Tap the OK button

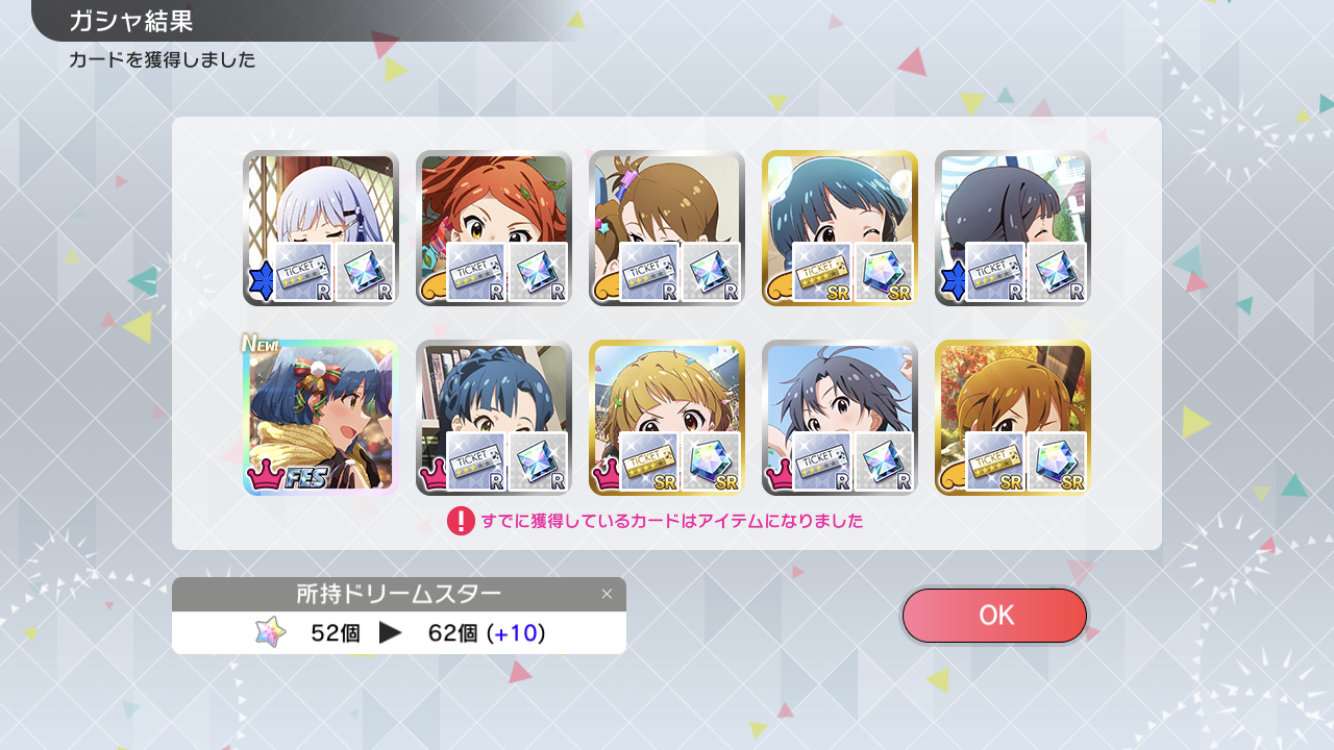point(994,615)
